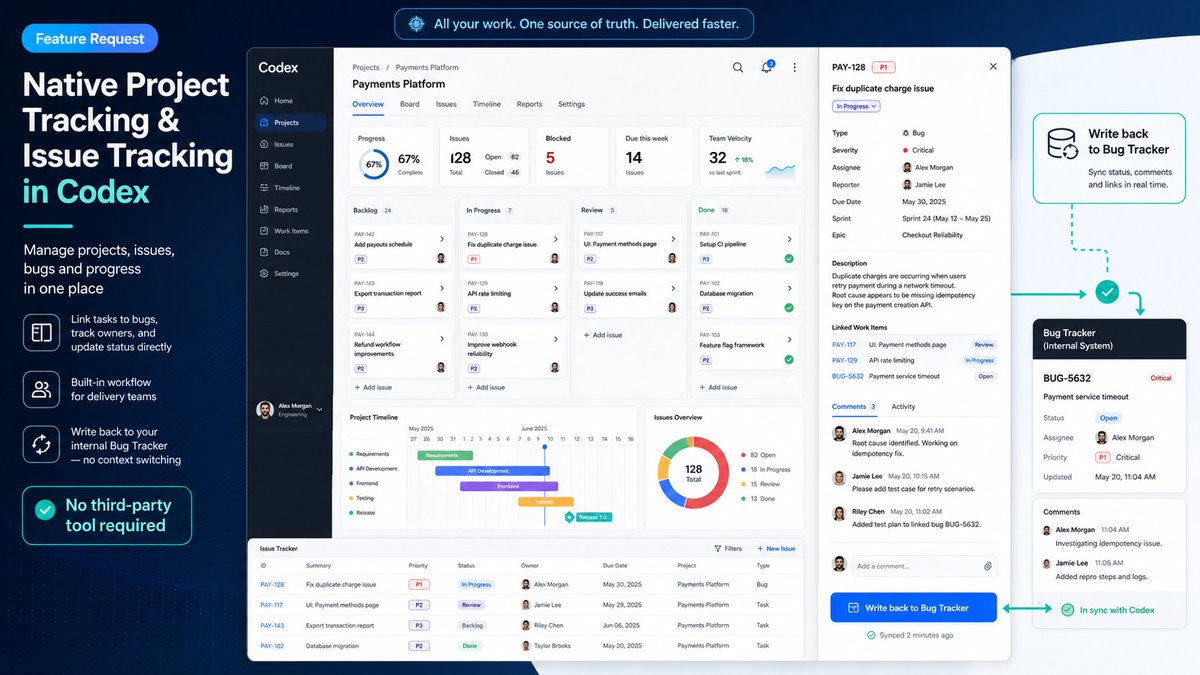Open Projects in the sidebar
Screen dimensions: 1200x675
288,122
